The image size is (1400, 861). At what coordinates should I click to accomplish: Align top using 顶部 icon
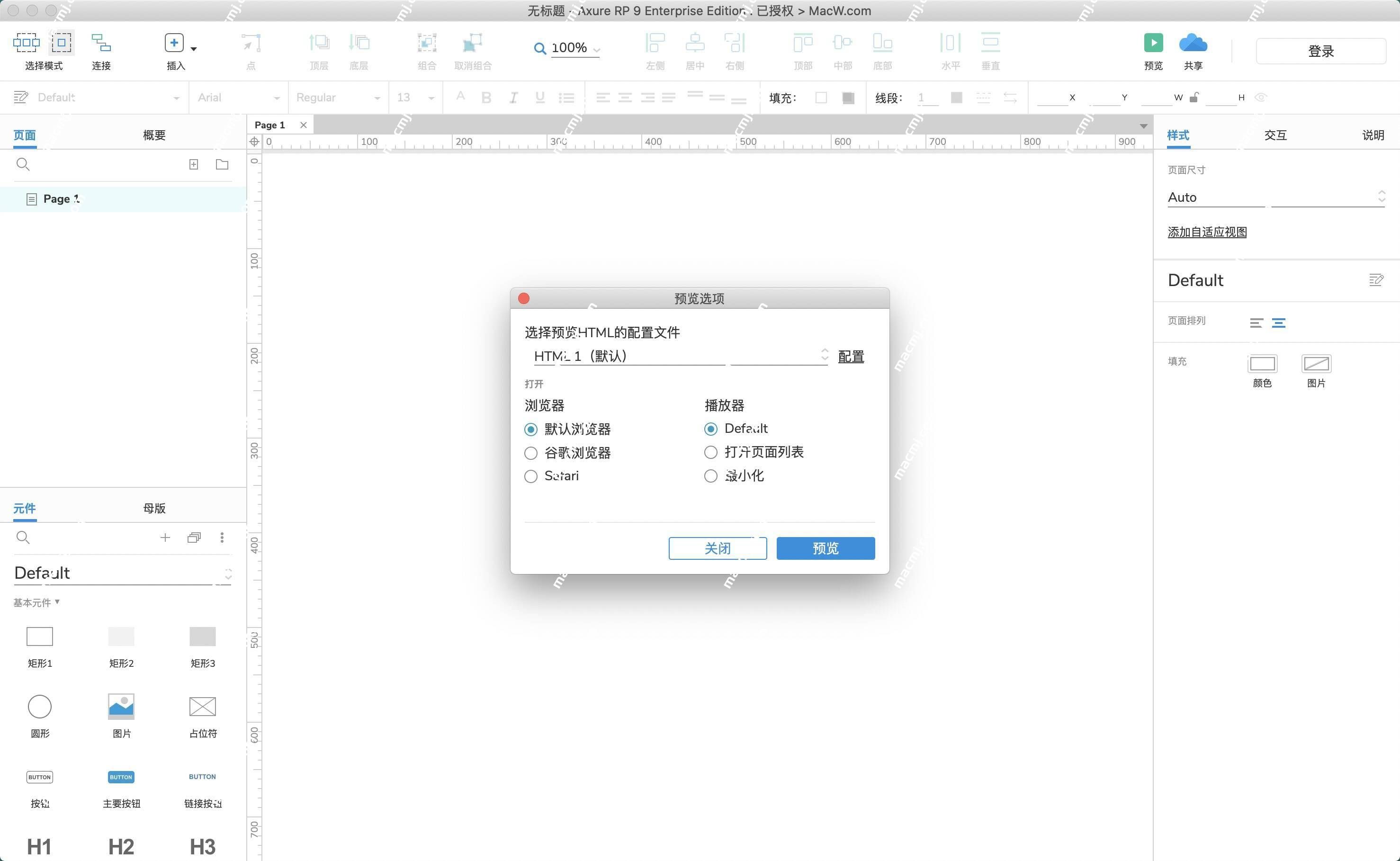803,43
